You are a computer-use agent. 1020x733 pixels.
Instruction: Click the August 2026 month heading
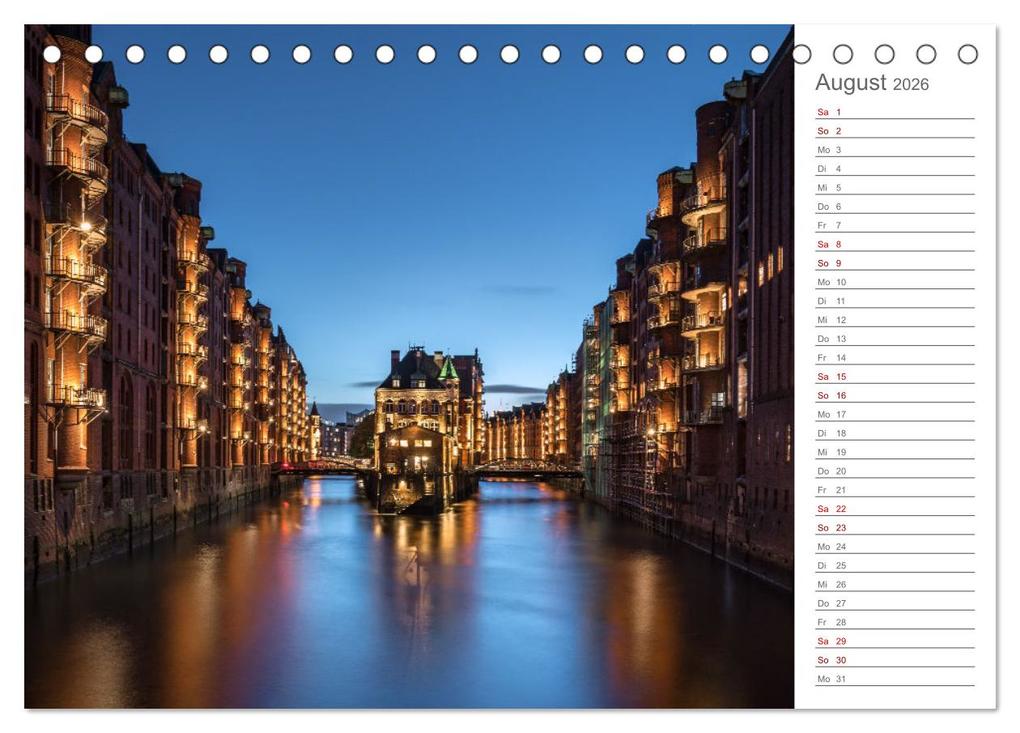point(872,83)
